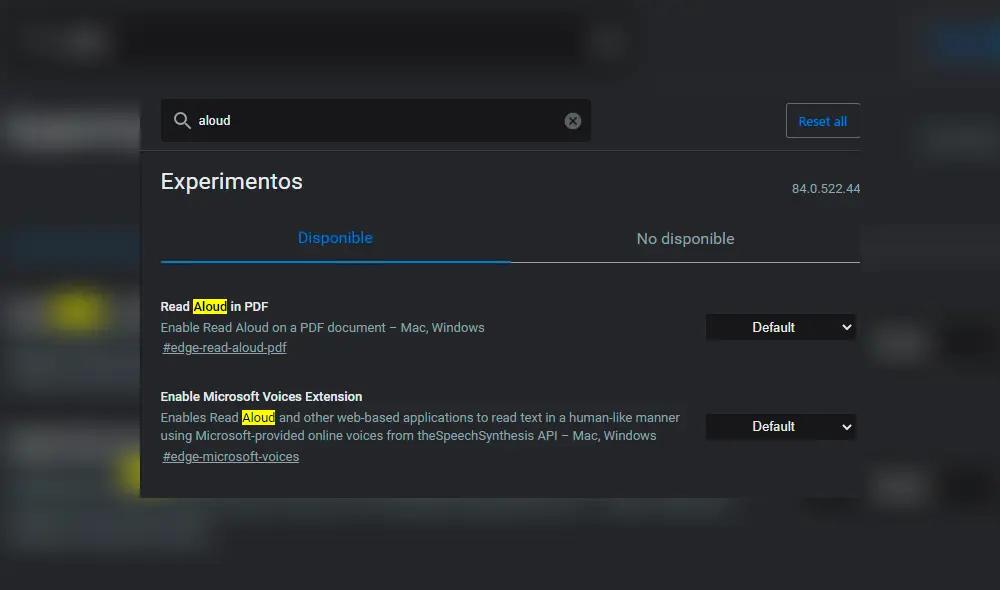Switch to the No disponible tab
The width and height of the screenshot is (1000, 590).
coord(685,239)
